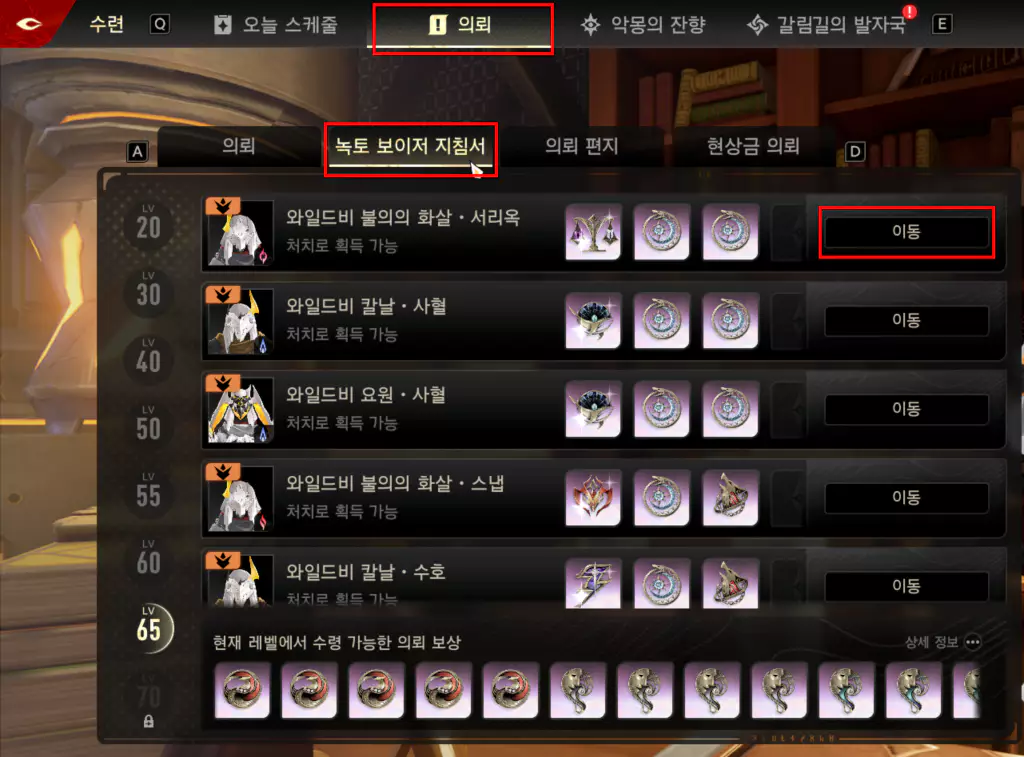Screen dimensions: 1024x757
Task: Click the first red wave reward icon at bottom
Action: pyautogui.click(x=242, y=690)
